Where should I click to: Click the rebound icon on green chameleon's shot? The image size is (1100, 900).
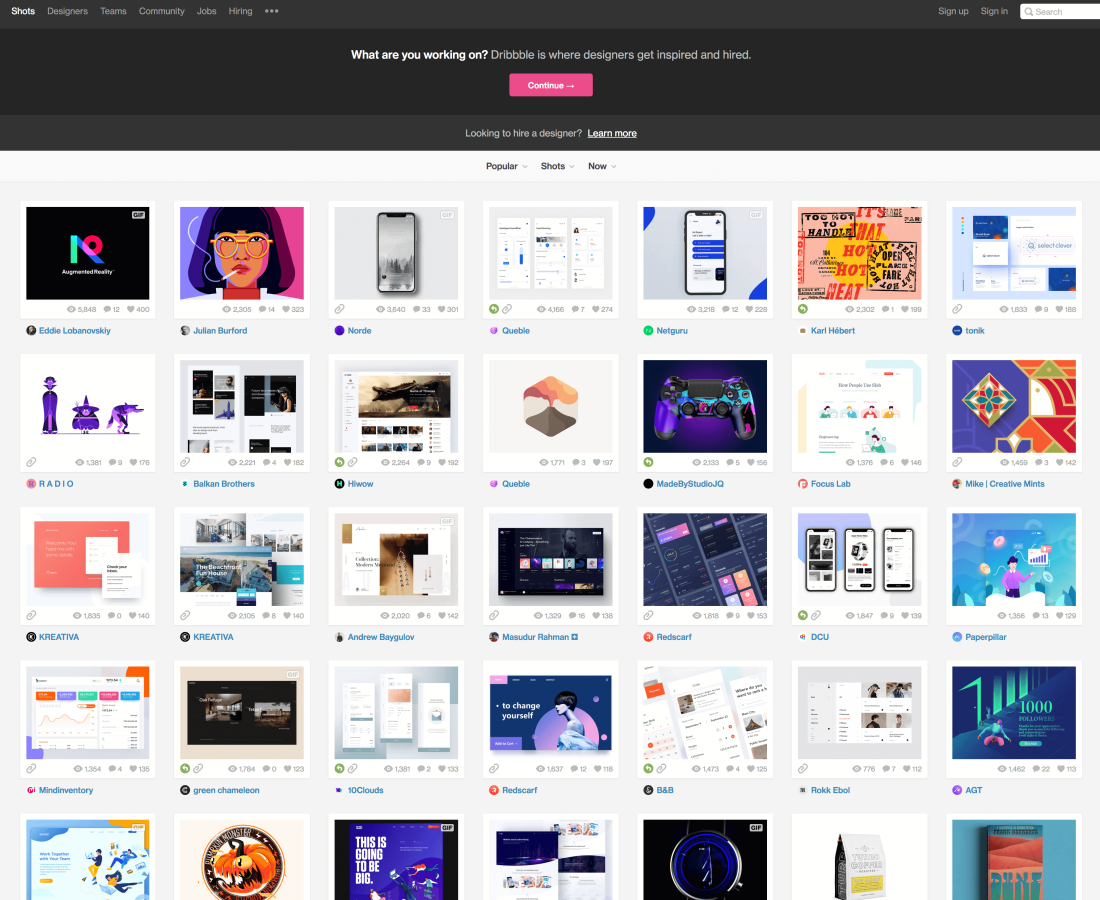185,769
